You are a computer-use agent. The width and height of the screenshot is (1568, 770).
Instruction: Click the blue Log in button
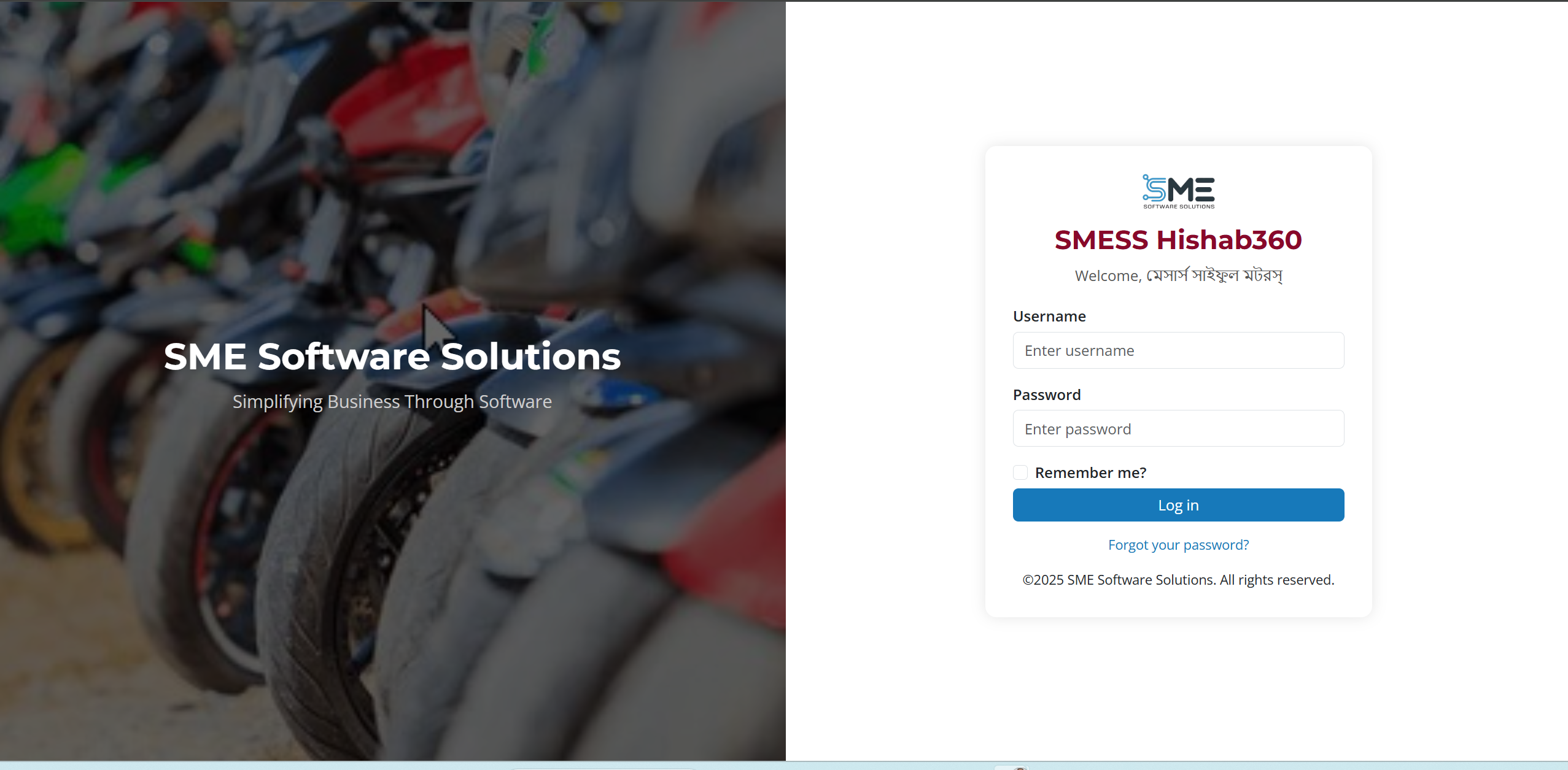click(x=1178, y=505)
